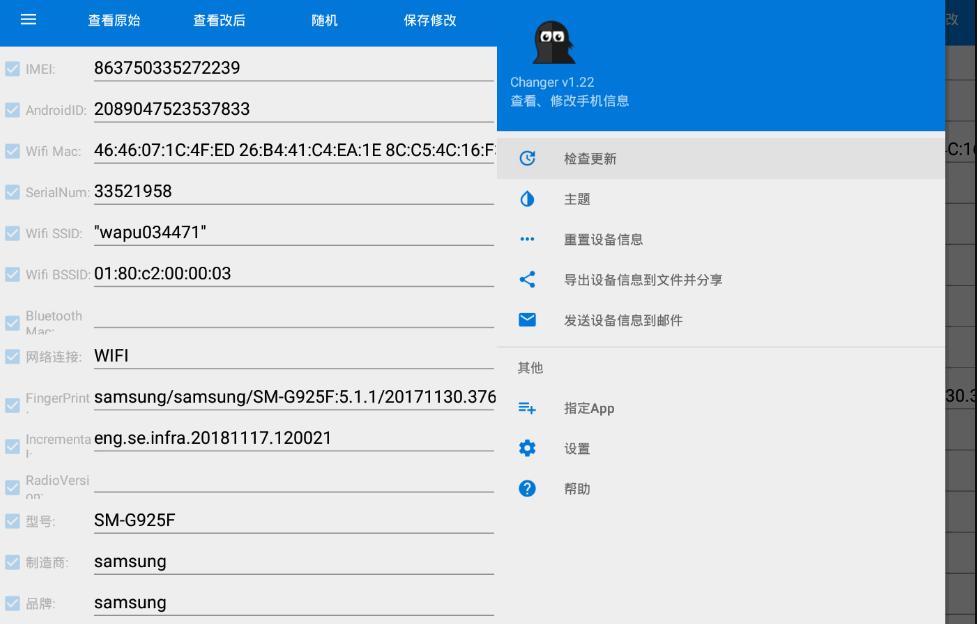The width and height of the screenshot is (977, 624).
Task: Click the 指定App list icon
Action: 528,408
